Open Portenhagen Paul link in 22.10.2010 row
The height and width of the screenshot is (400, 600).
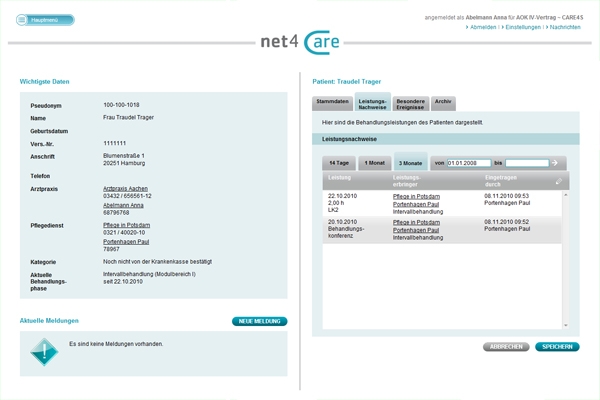[416, 204]
